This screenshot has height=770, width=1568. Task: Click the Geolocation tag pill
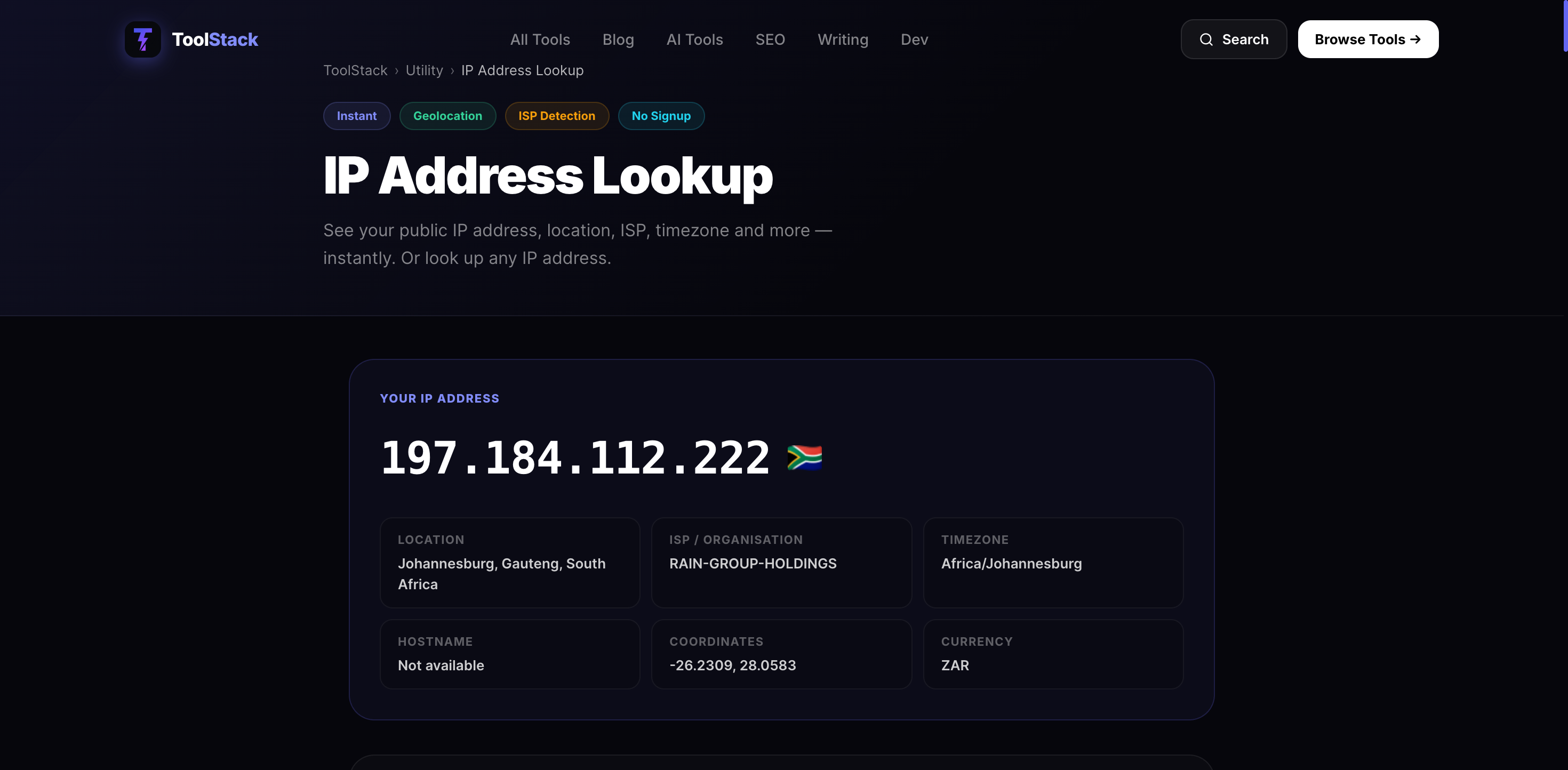point(447,116)
